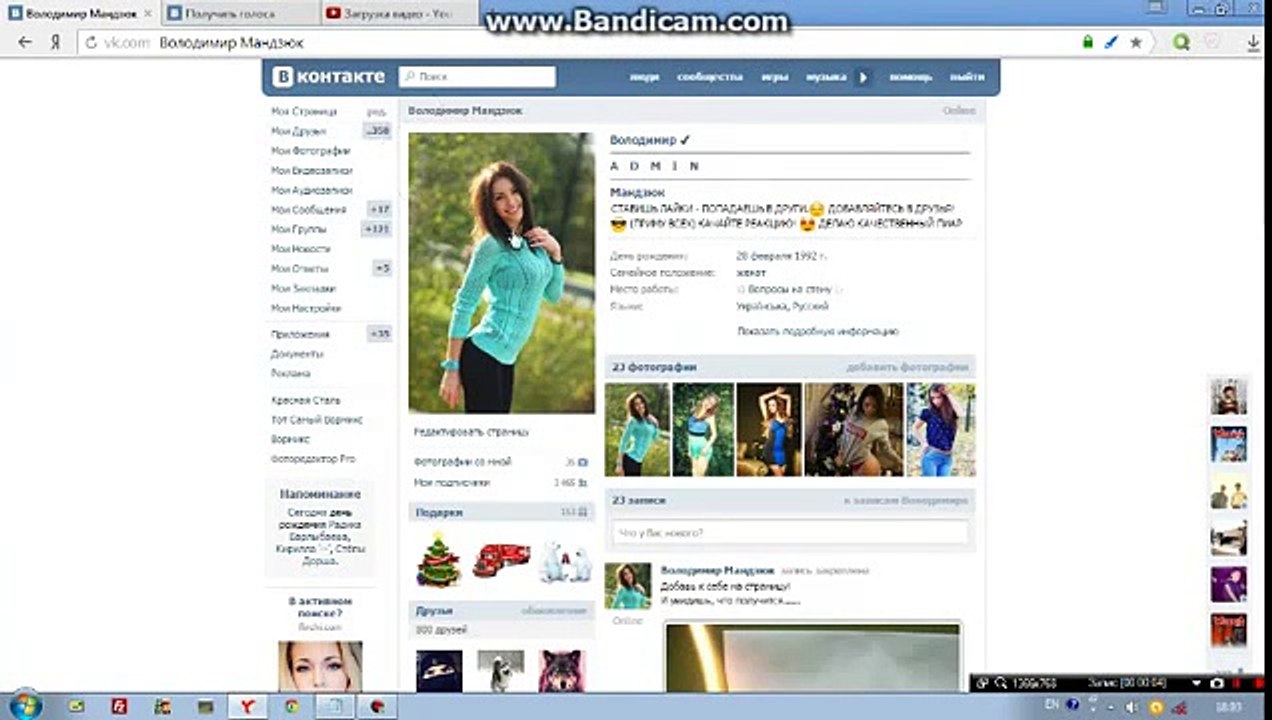Screen dimensions: 1272x720
Task: Click the green lock icon in address bar
Action: 1088,42
